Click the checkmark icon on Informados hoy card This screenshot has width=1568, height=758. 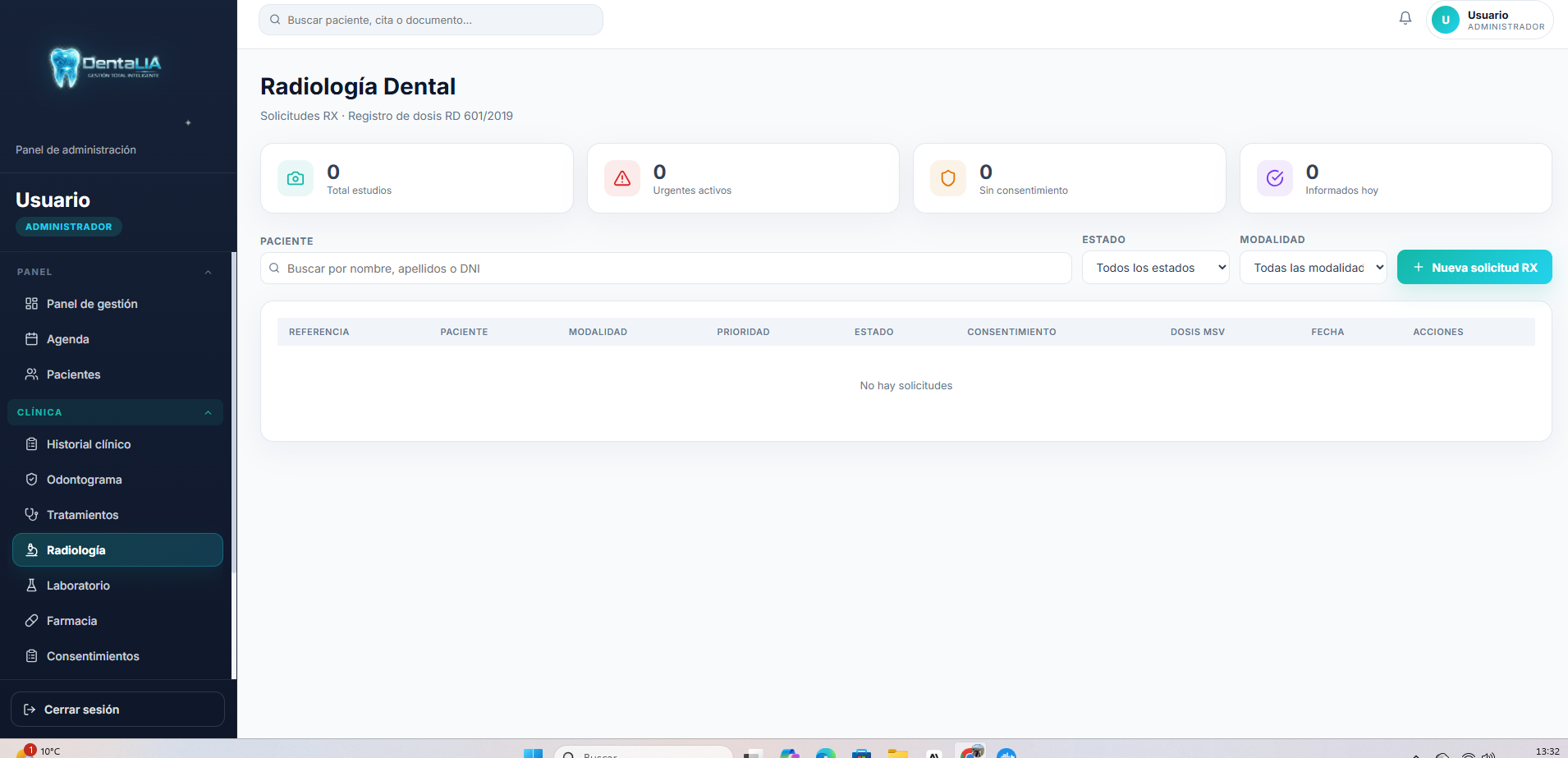pos(1275,178)
